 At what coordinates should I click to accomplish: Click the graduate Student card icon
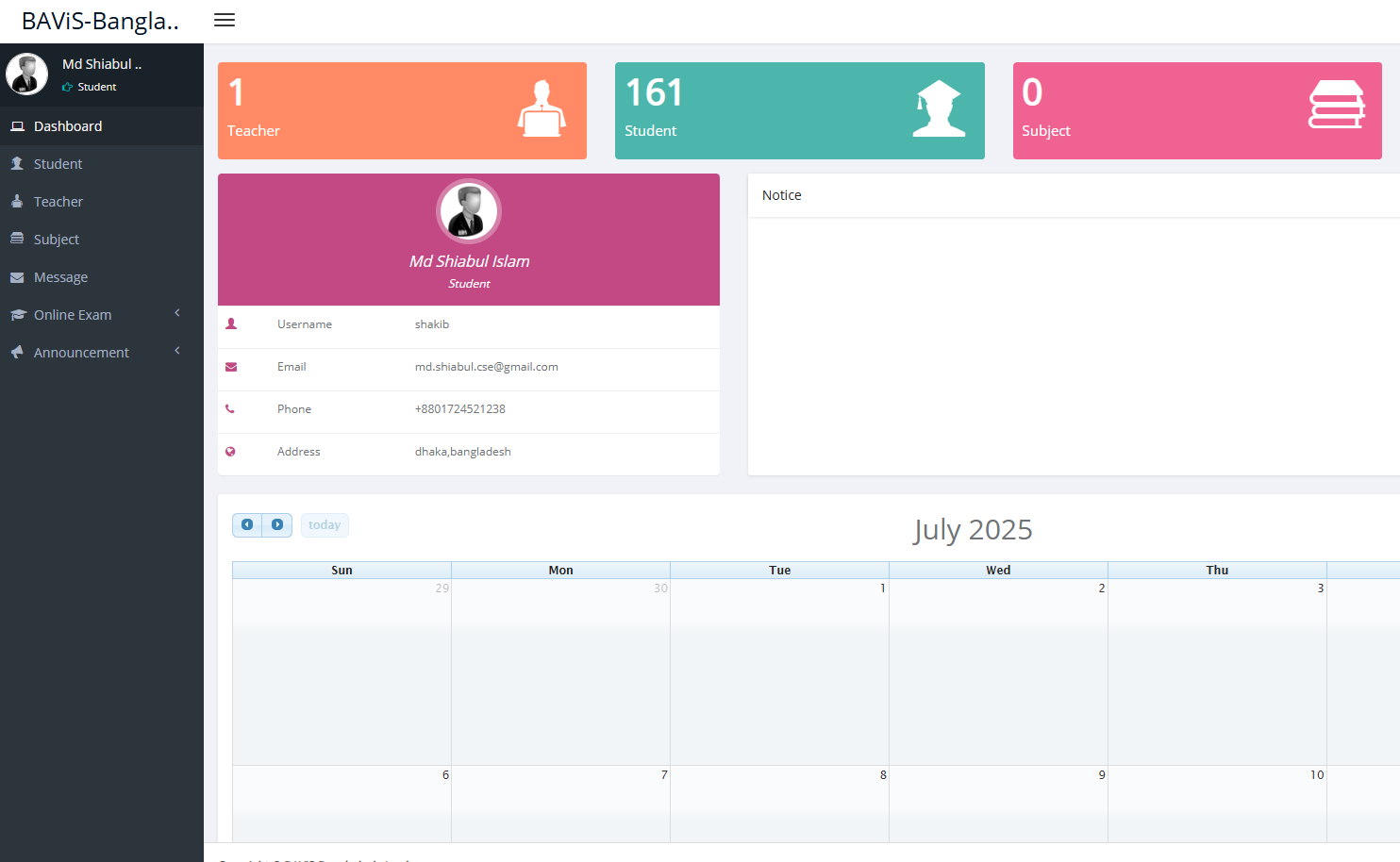click(939, 109)
